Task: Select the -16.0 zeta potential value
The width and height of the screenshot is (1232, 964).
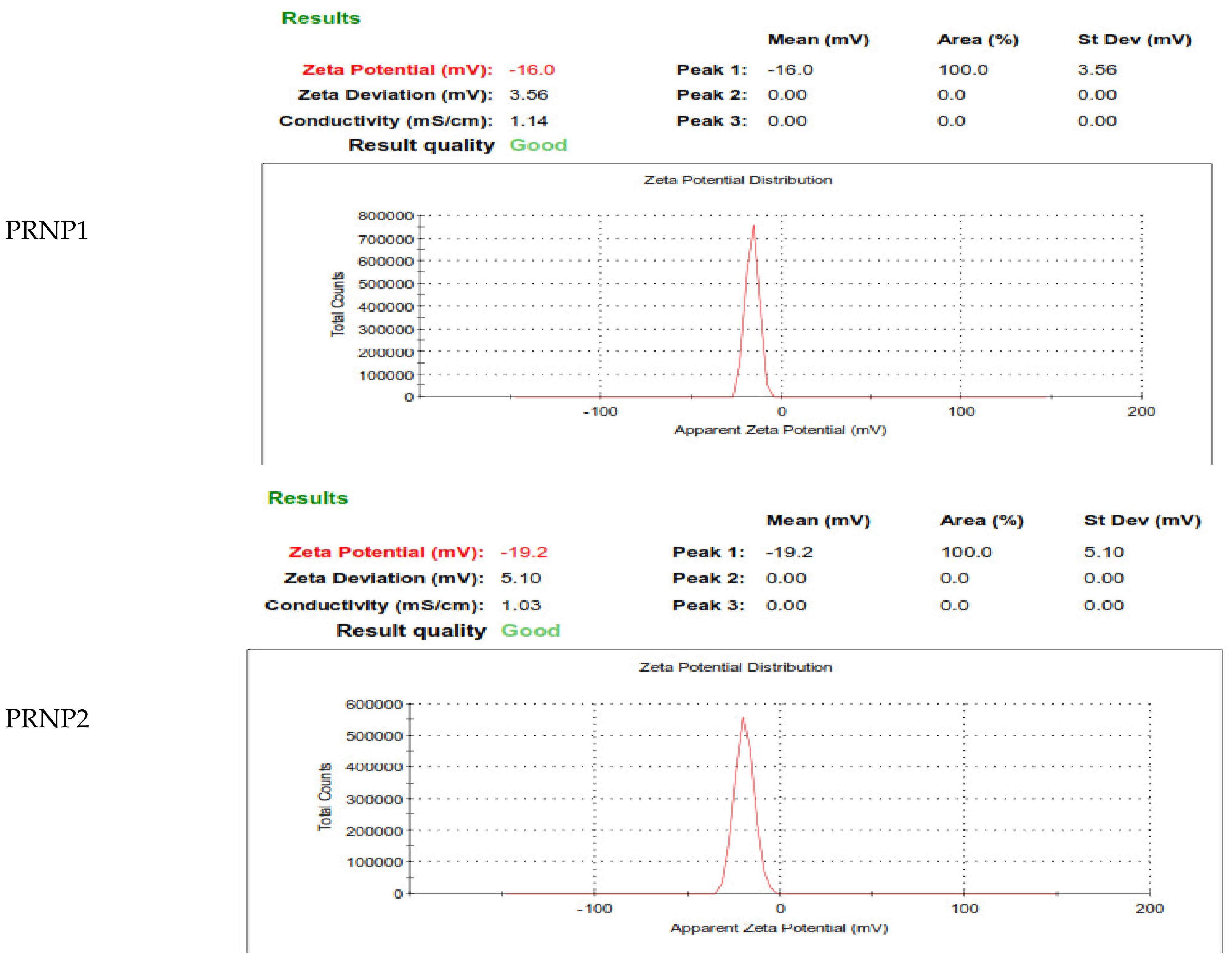Action: click(532, 70)
